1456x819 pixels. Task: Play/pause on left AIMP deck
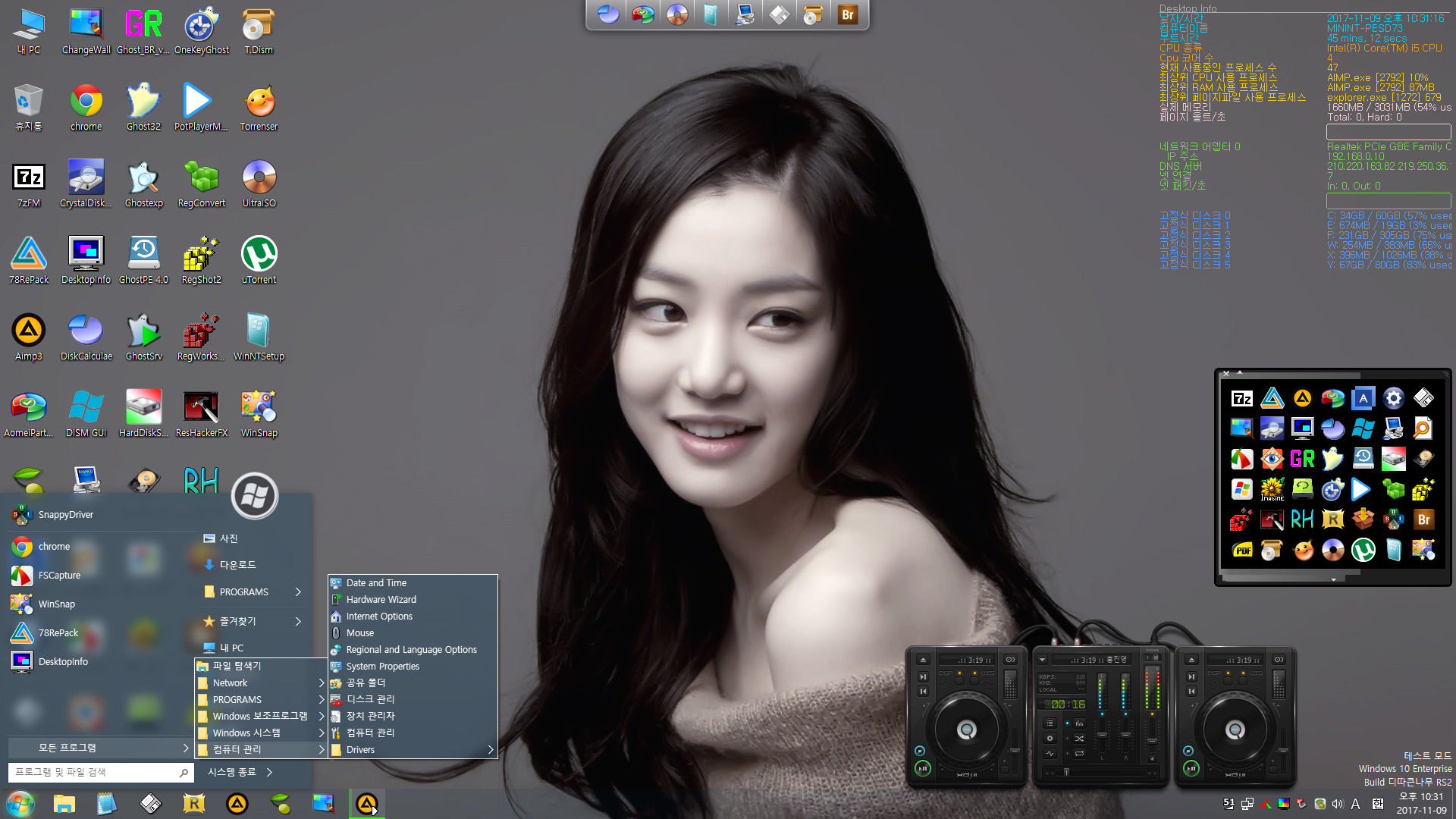(923, 768)
